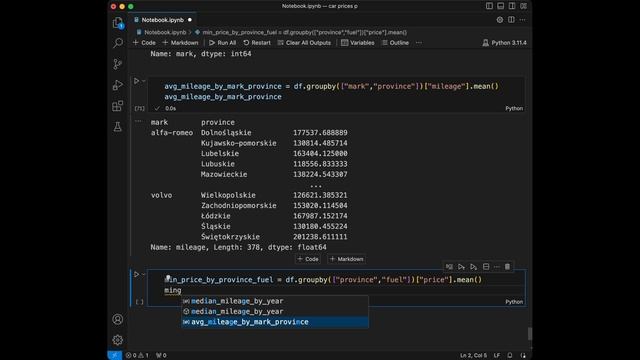Image resolution: width=640 pixels, height=360 pixels.
Task: Click the Mazowieckie row in the output
Action: click(x=249, y=174)
